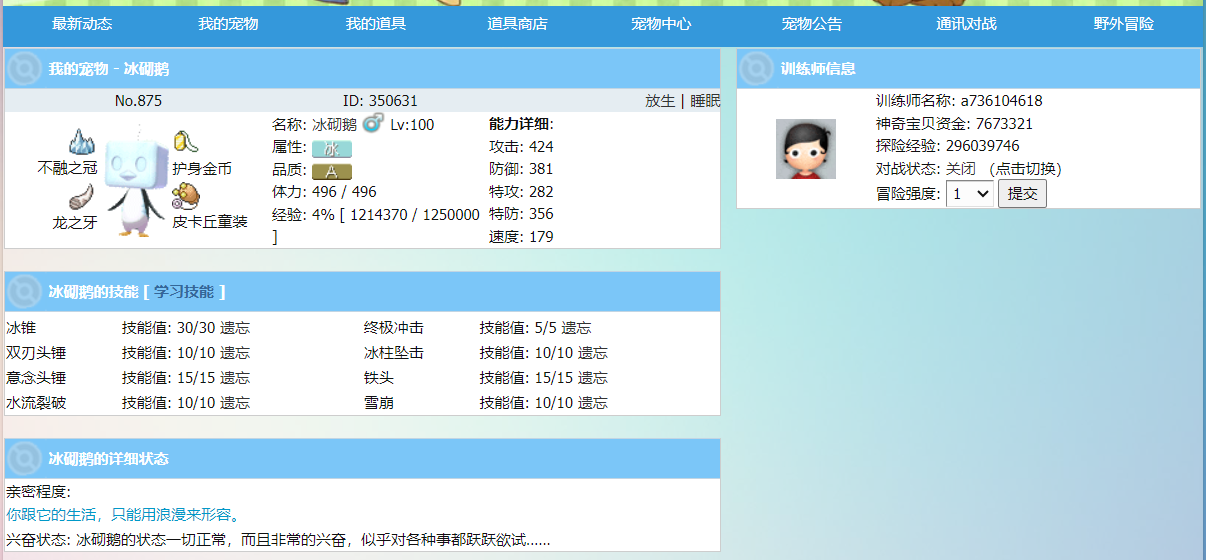The height and width of the screenshot is (560, 1206).
Task: Click the 特攻: 282 stat
Action: click(521, 192)
